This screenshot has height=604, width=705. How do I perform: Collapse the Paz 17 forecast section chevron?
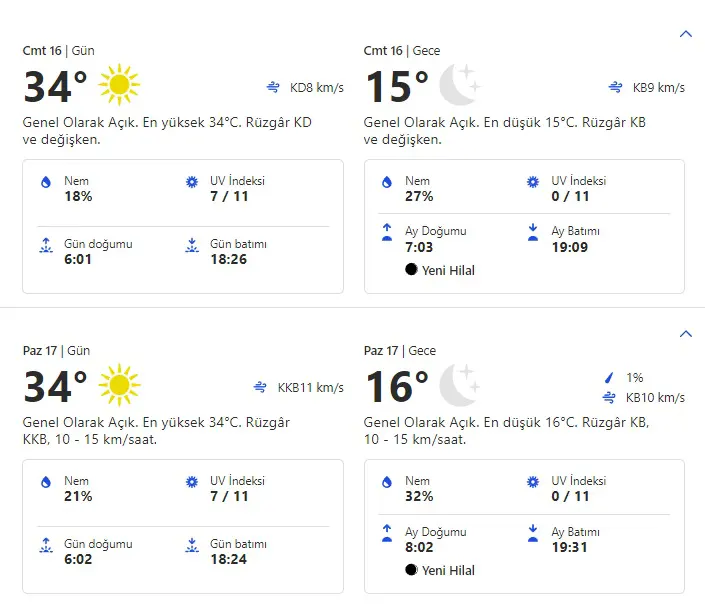pos(685,333)
